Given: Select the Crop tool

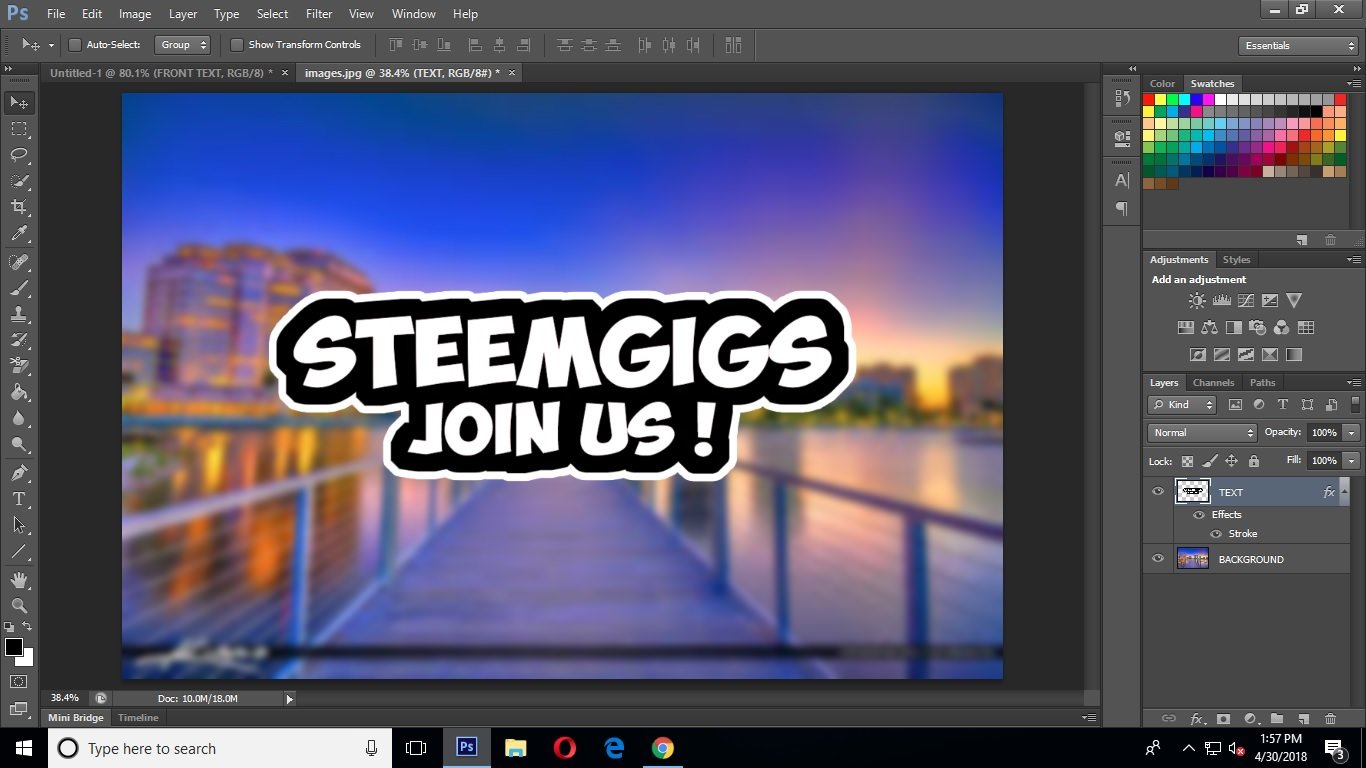Looking at the screenshot, I should pyautogui.click(x=19, y=207).
